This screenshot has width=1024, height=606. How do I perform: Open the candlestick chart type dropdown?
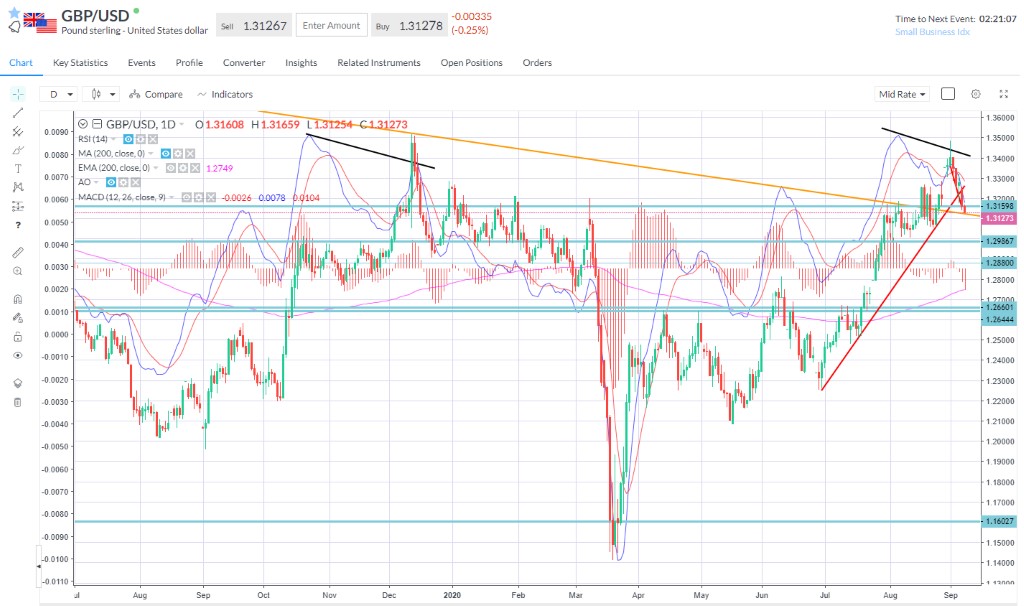(x=103, y=94)
